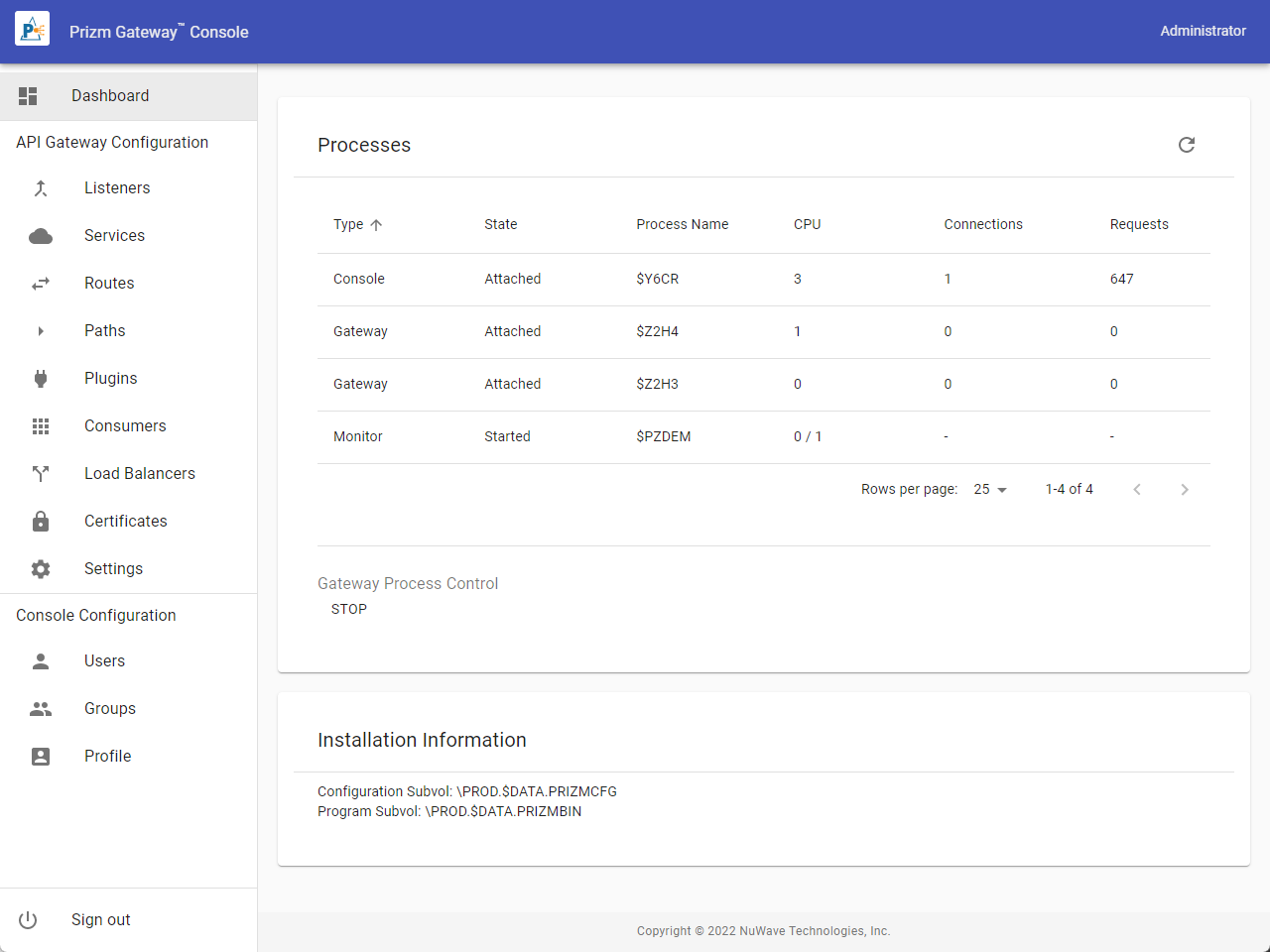The height and width of the screenshot is (952, 1270).
Task: Click the Administrator account link
Action: (1203, 31)
